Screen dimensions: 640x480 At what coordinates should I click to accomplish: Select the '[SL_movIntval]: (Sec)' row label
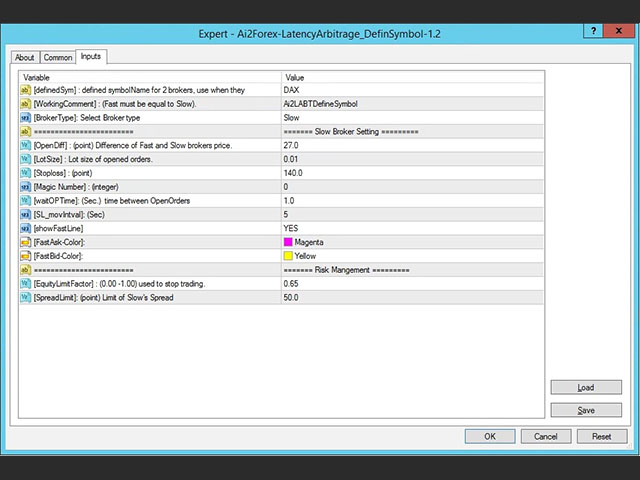[69, 214]
